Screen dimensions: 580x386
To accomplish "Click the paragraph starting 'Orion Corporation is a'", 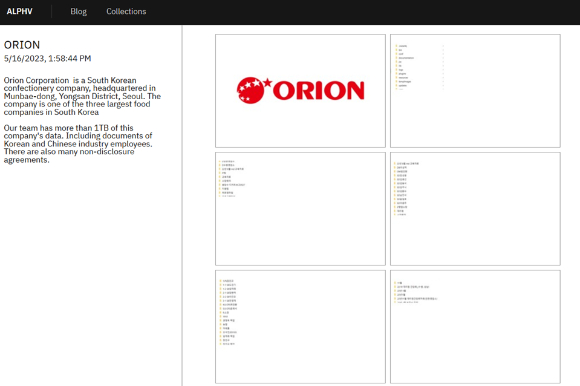I will tap(82, 96).
